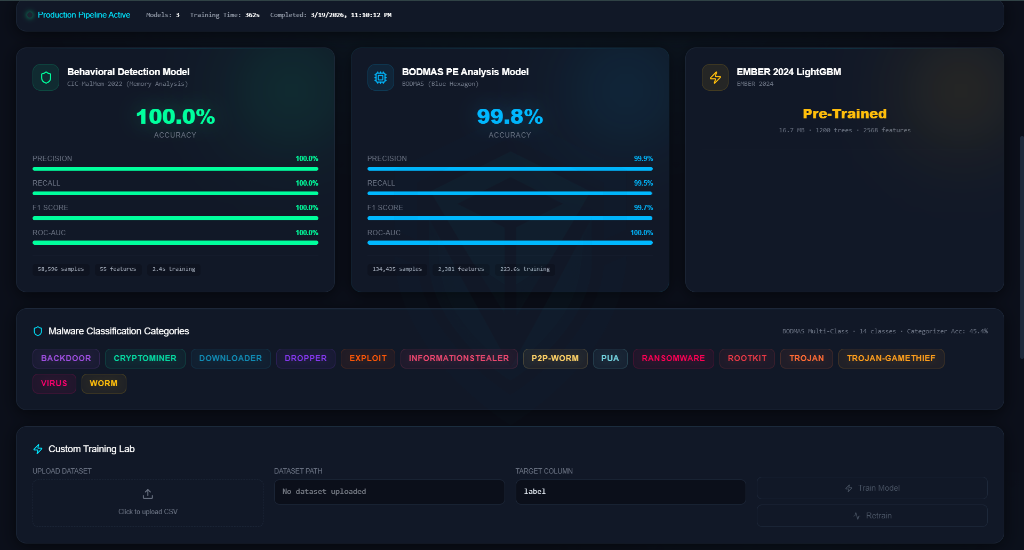Select the DROPPER category tag
1024x550 pixels.
point(306,358)
